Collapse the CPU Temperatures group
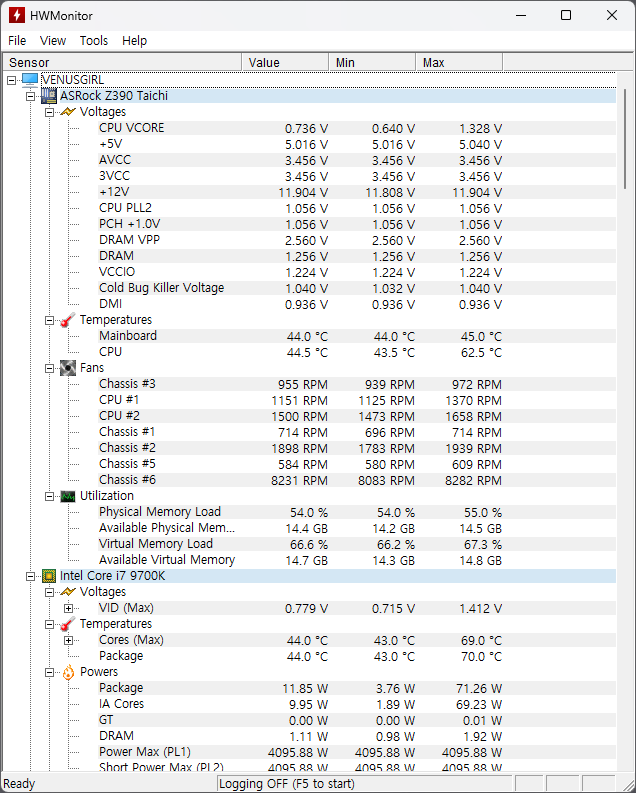 [x=50, y=624]
